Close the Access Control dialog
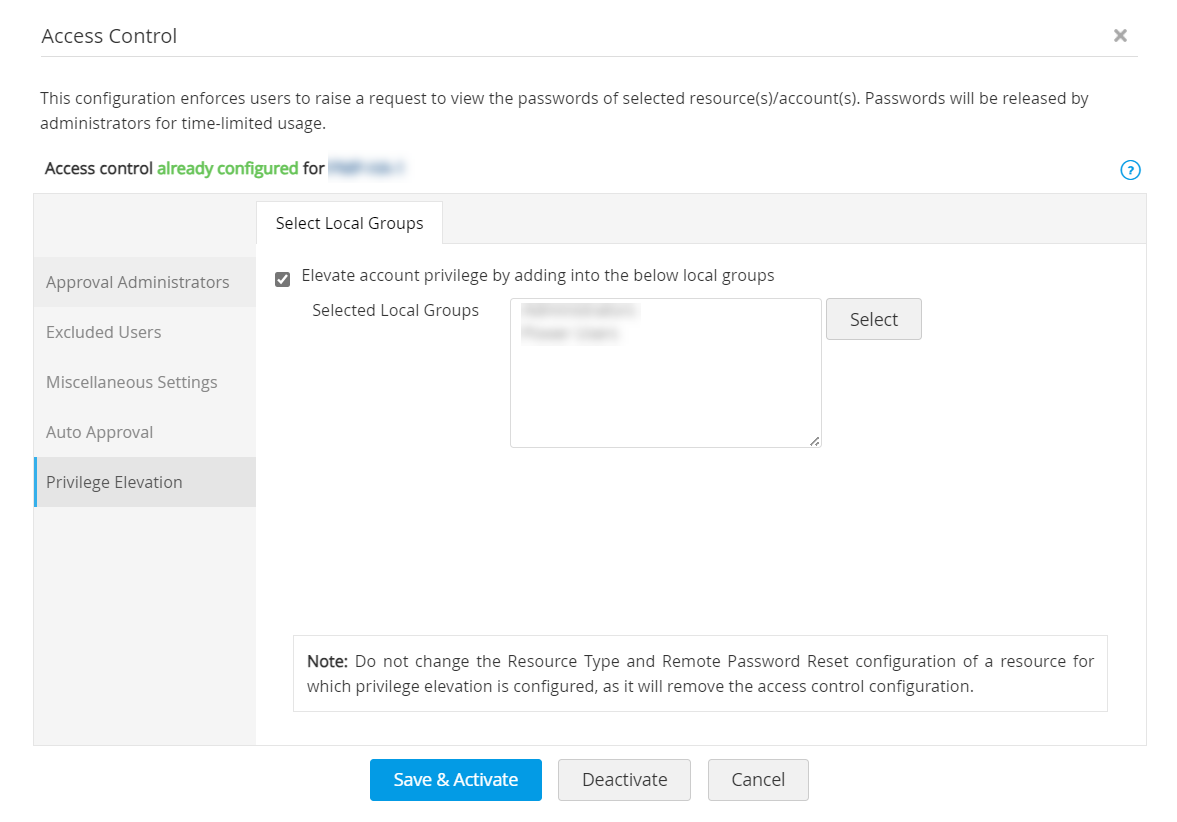The height and width of the screenshot is (822, 1177). pyautogui.click(x=1120, y=36)
